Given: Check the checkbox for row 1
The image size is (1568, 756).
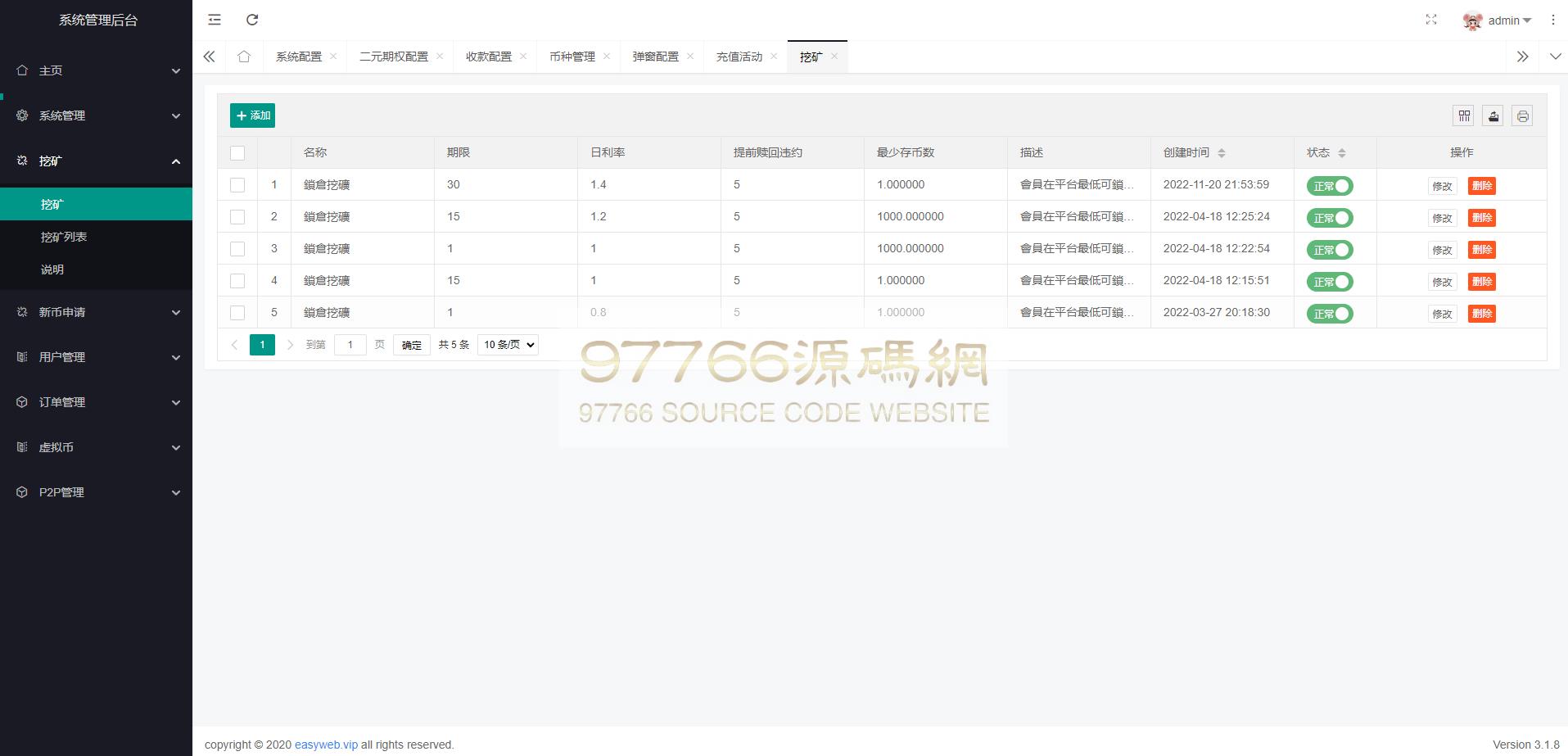Looking at the screenshot, I should [237, 185].
